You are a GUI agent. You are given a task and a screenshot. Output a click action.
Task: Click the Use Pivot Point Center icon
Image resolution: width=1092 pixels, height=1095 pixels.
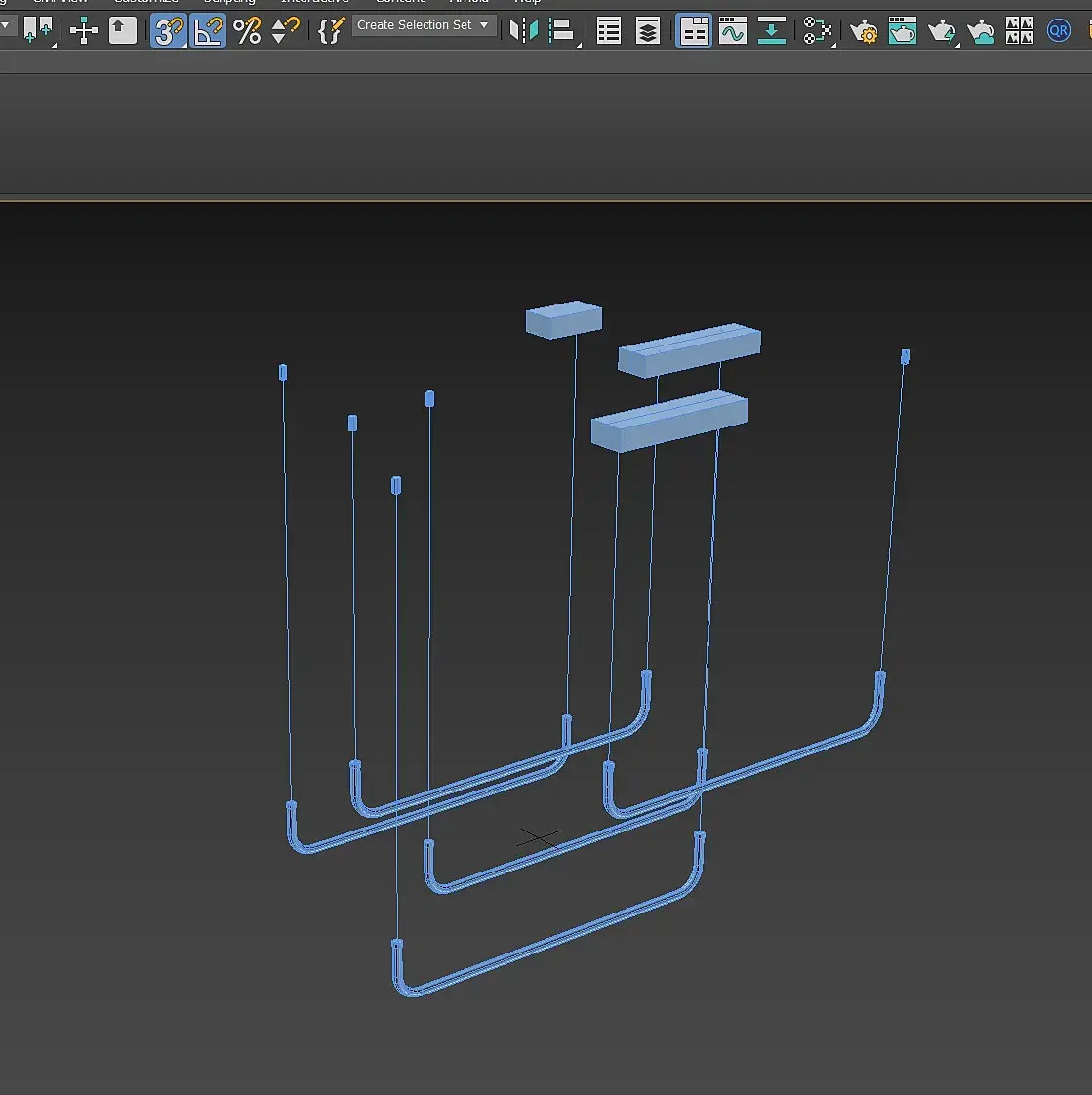point(38,31)
